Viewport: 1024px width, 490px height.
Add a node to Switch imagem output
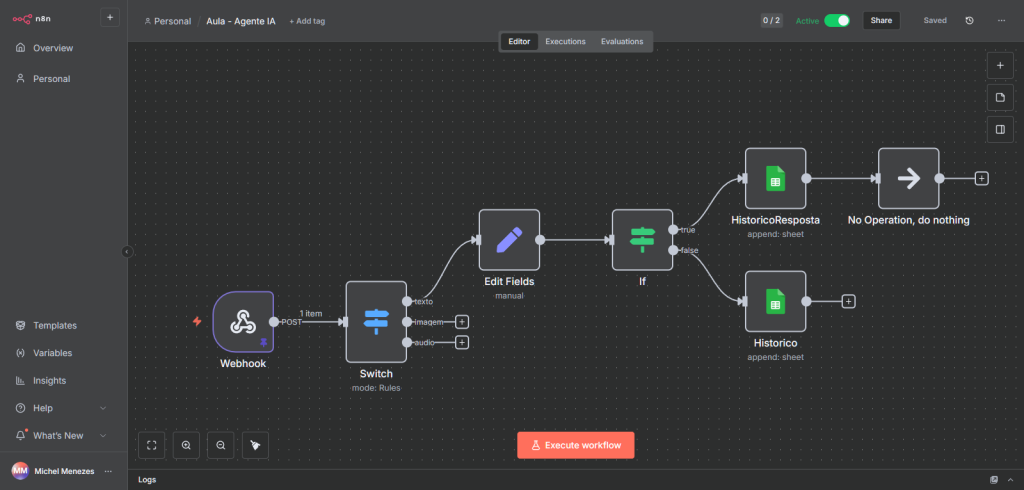coord(462,322)
